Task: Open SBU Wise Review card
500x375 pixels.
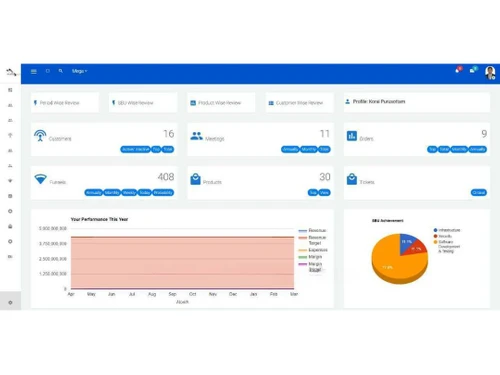Action: (143, 103)
